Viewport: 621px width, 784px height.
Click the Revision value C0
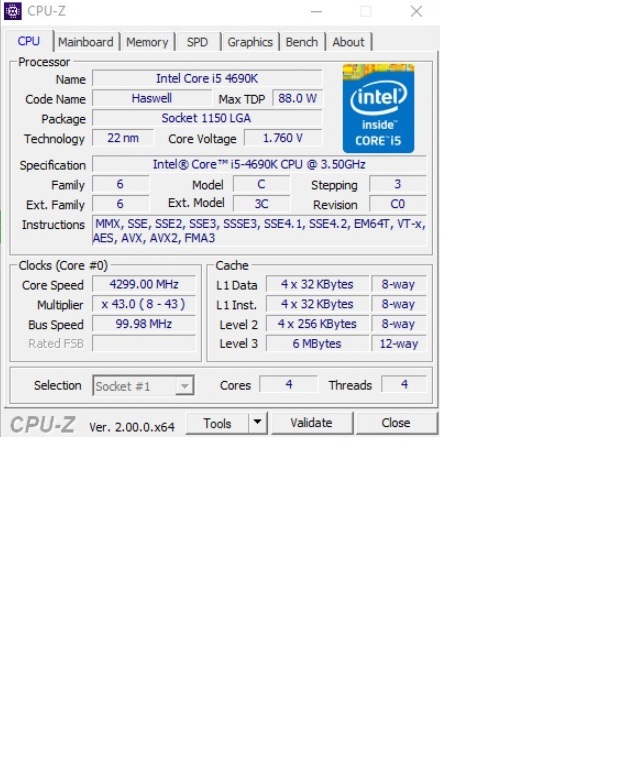[398, 204]
